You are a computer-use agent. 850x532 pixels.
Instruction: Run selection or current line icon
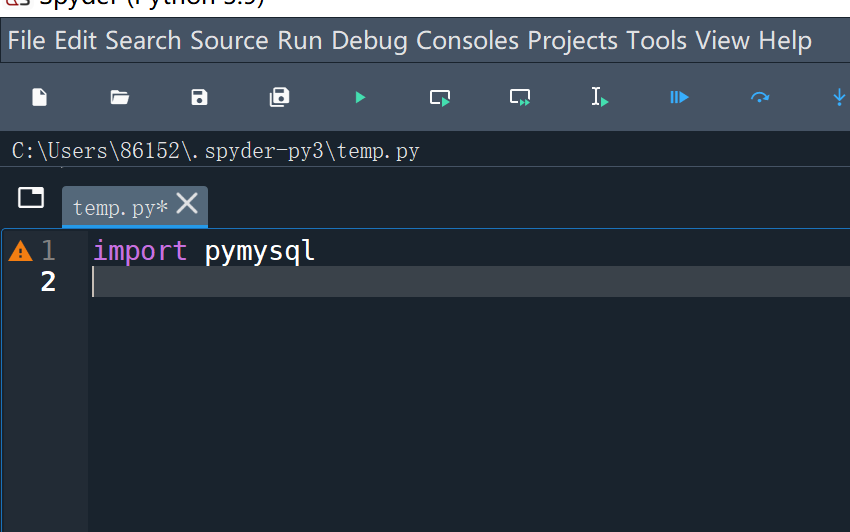tap(600, 98)
